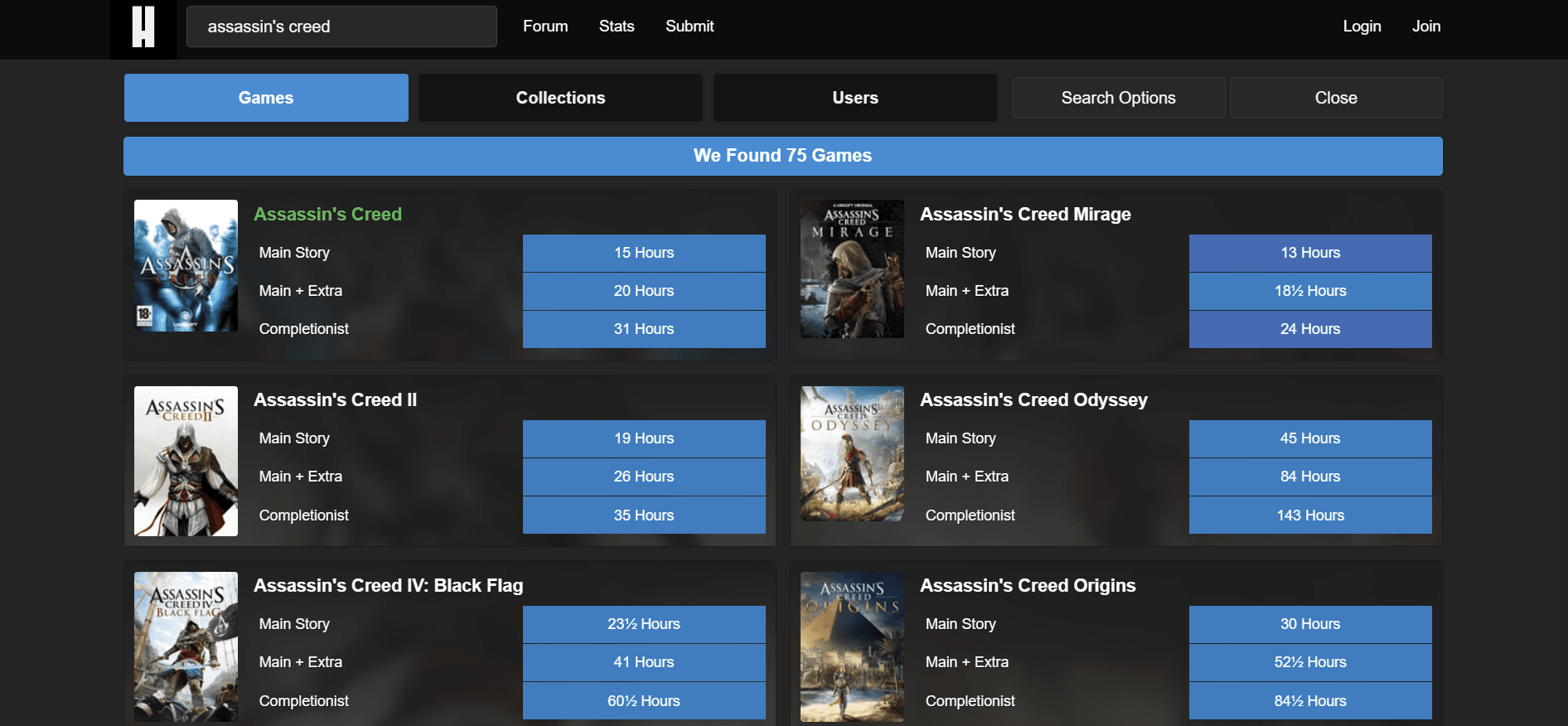
Task: Open the Assassin's Creed II title link
Action: 335,399
